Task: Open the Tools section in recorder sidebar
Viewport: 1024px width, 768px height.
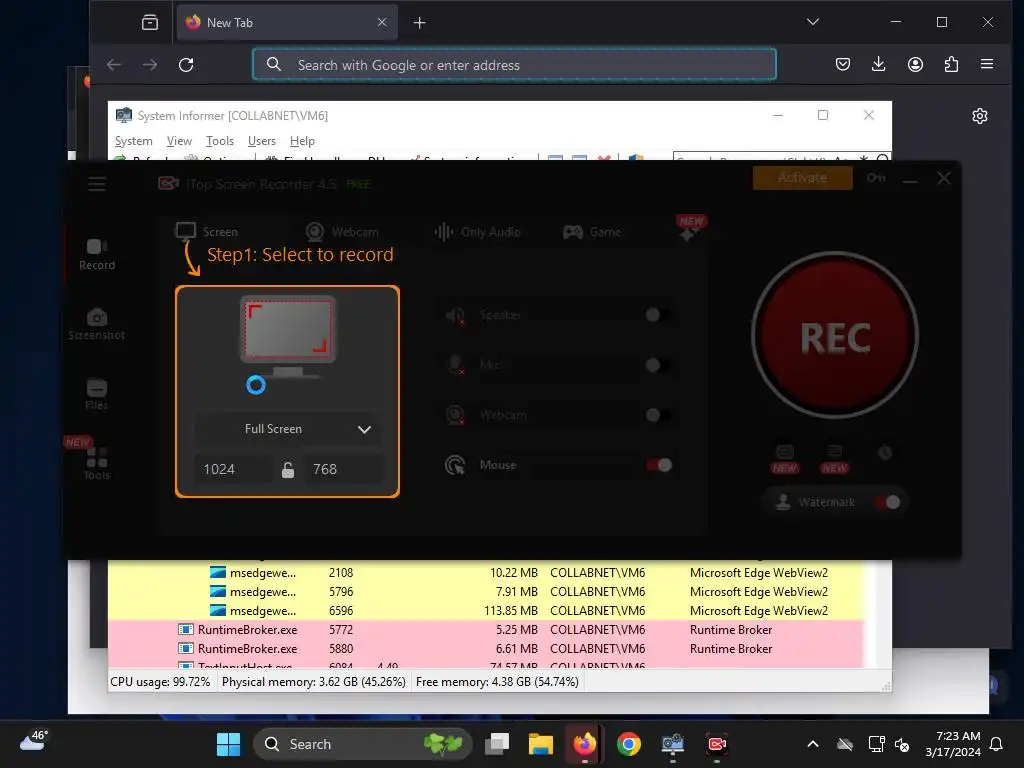Action: (97, 464)
